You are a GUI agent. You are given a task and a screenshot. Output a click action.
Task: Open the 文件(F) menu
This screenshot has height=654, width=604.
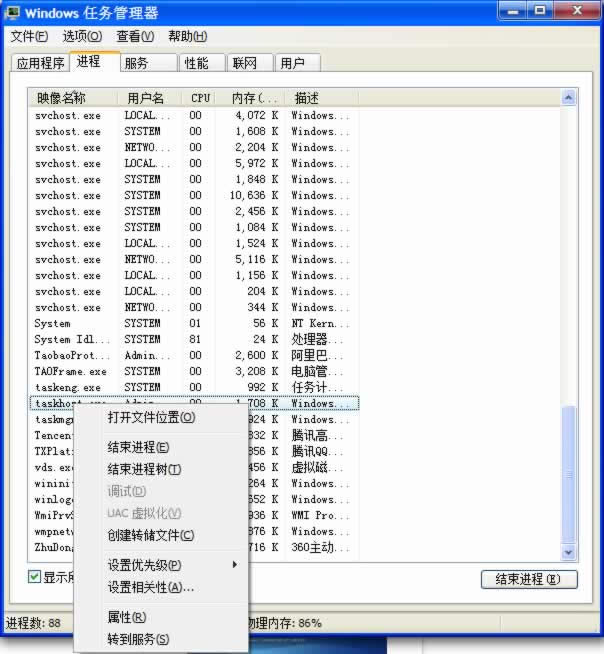[29, 37]
